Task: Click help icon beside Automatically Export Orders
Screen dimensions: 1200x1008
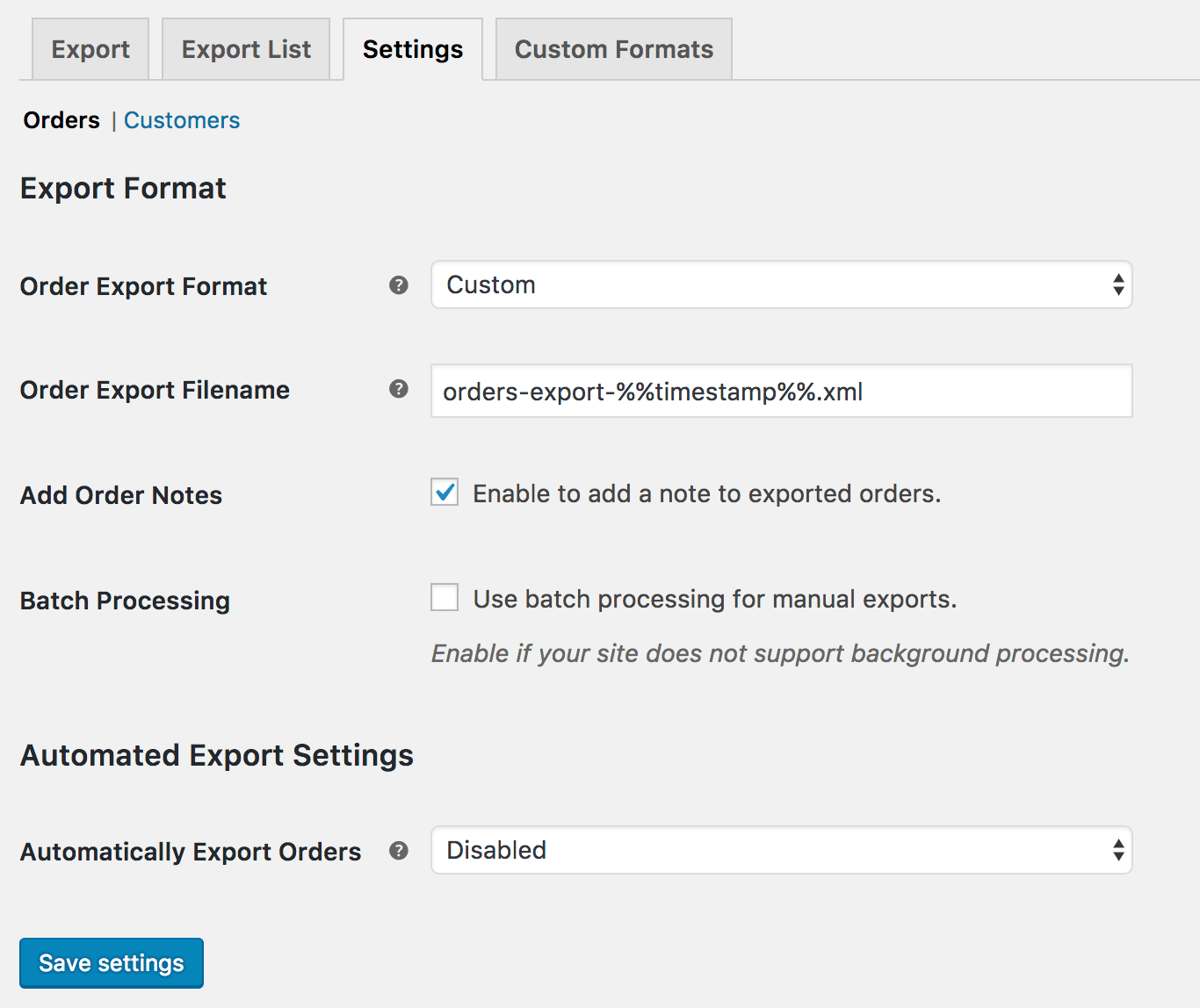Action: coord(399,851)
